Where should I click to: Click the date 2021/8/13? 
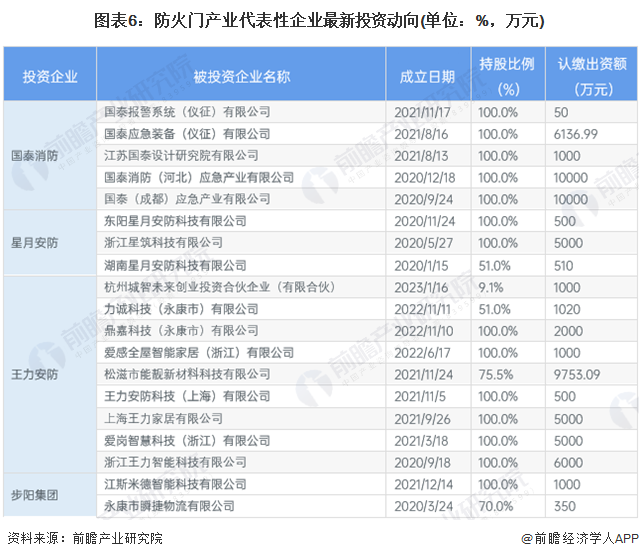coord(421,156)
